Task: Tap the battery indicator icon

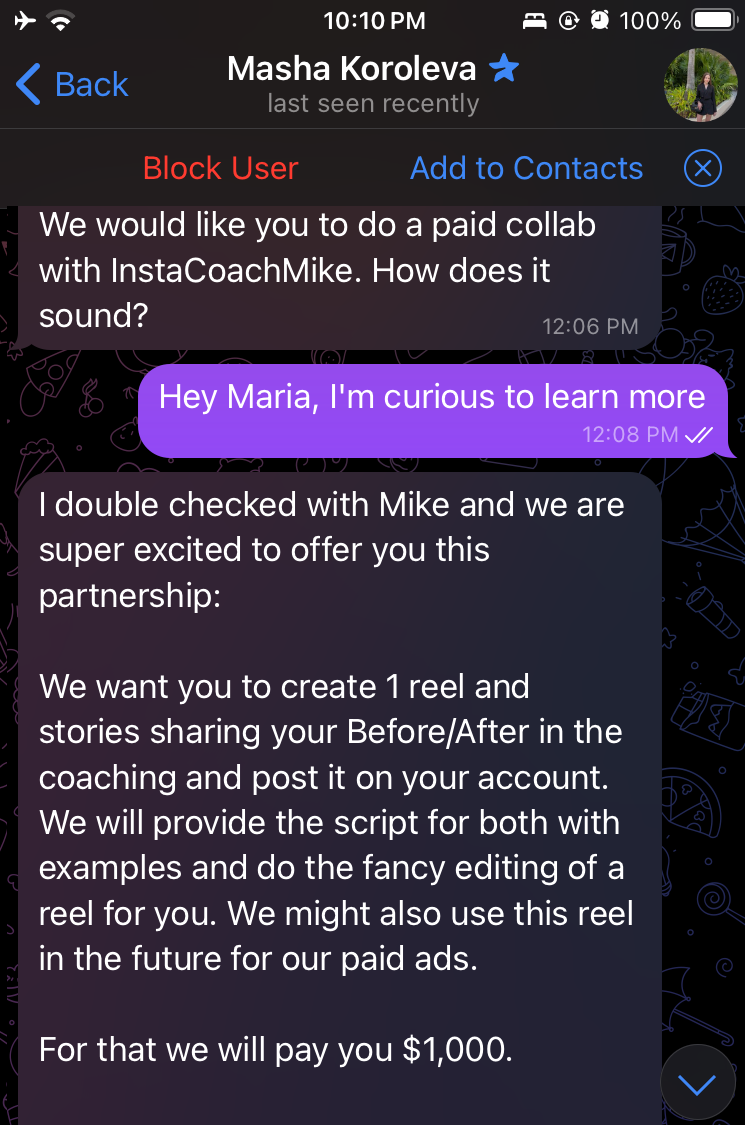Action: pyautogui.click(x=714, y=20)
